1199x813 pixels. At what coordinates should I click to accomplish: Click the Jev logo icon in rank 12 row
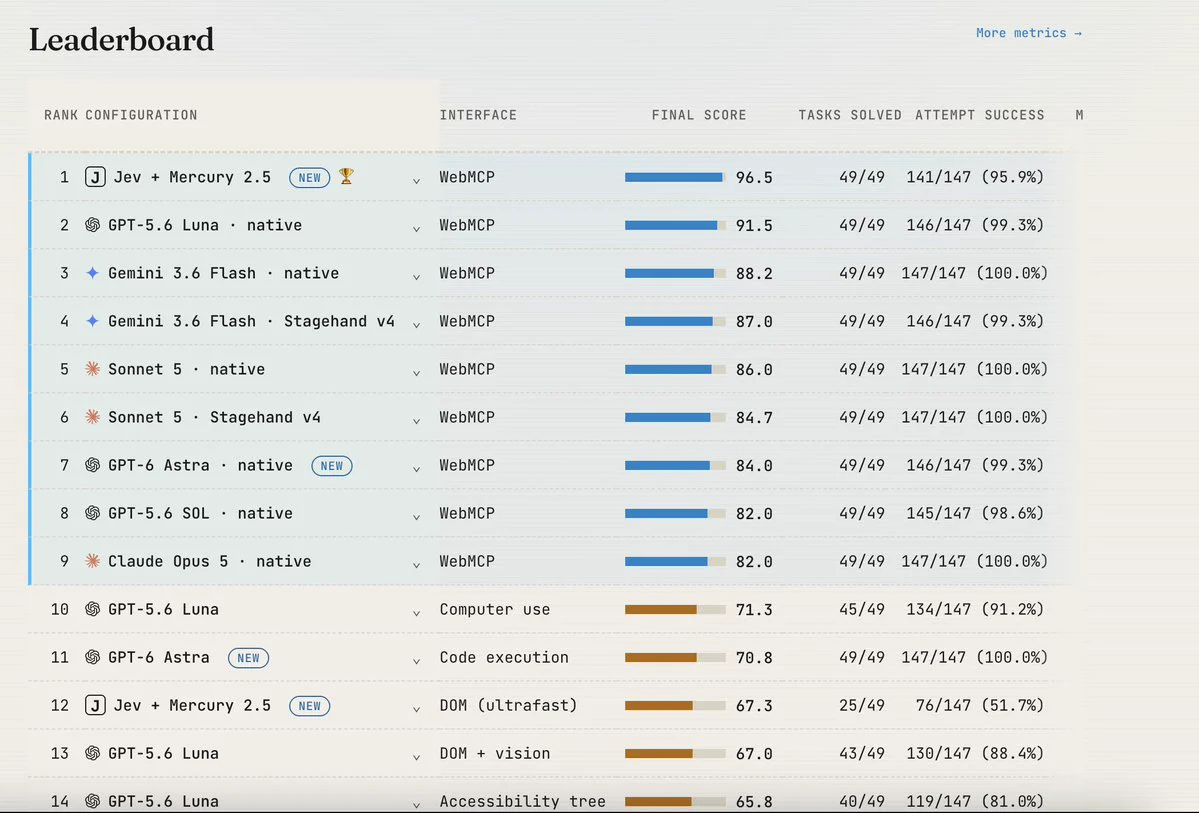(x=95, y=705)
